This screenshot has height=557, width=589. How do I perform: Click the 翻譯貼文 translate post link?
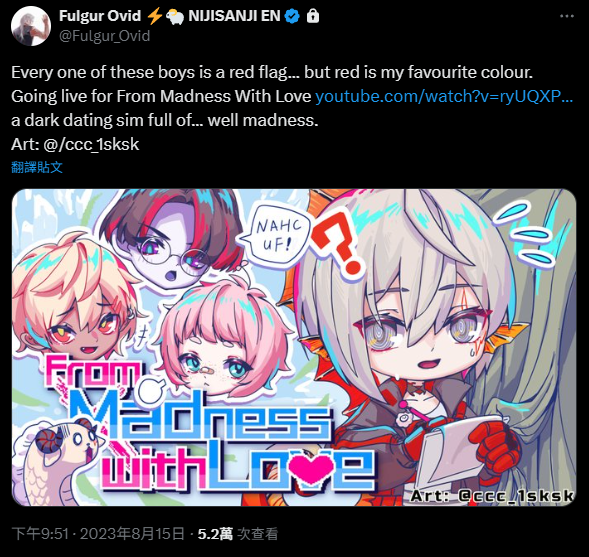tap(37, 168)
